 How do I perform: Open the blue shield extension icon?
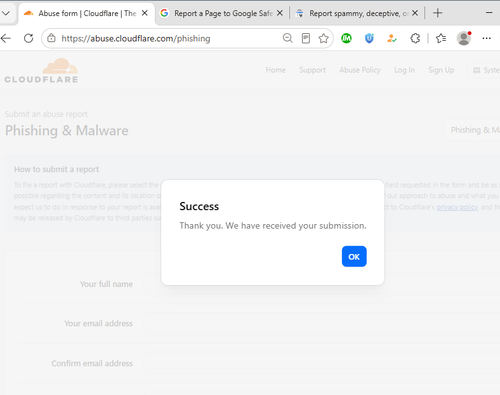pyautogui.click(x=369, y=38)
